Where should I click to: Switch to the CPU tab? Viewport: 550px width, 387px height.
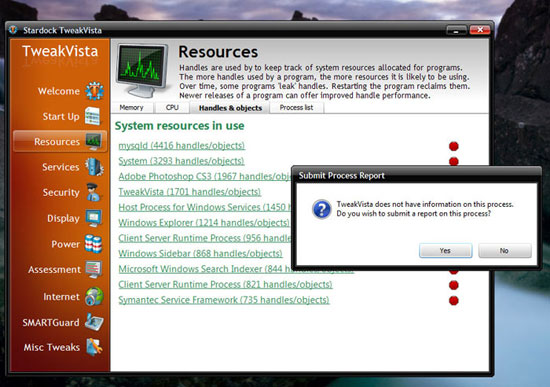pos(172,107)
